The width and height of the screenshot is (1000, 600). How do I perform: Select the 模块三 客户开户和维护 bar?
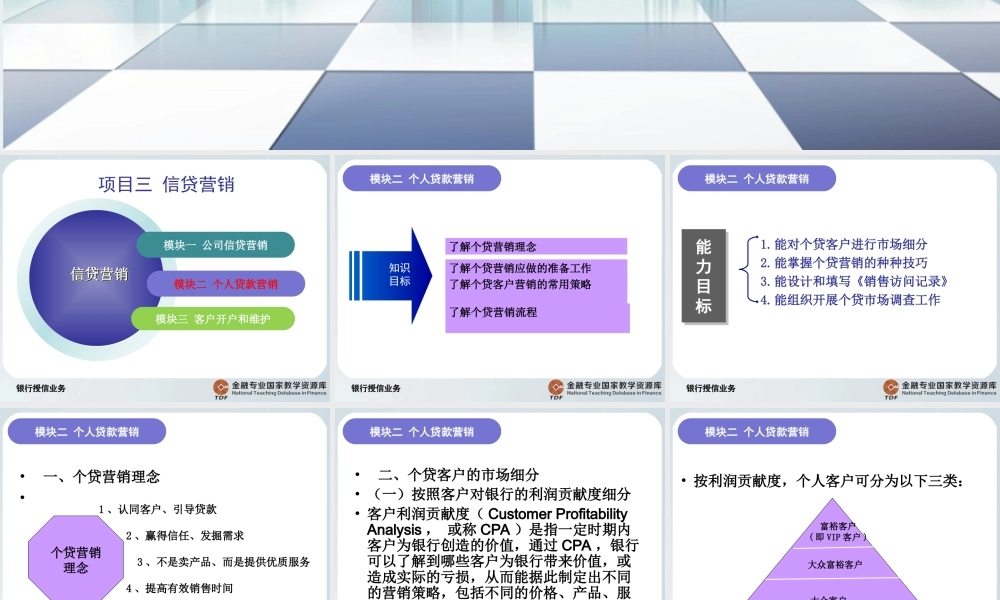click(213, 319)
